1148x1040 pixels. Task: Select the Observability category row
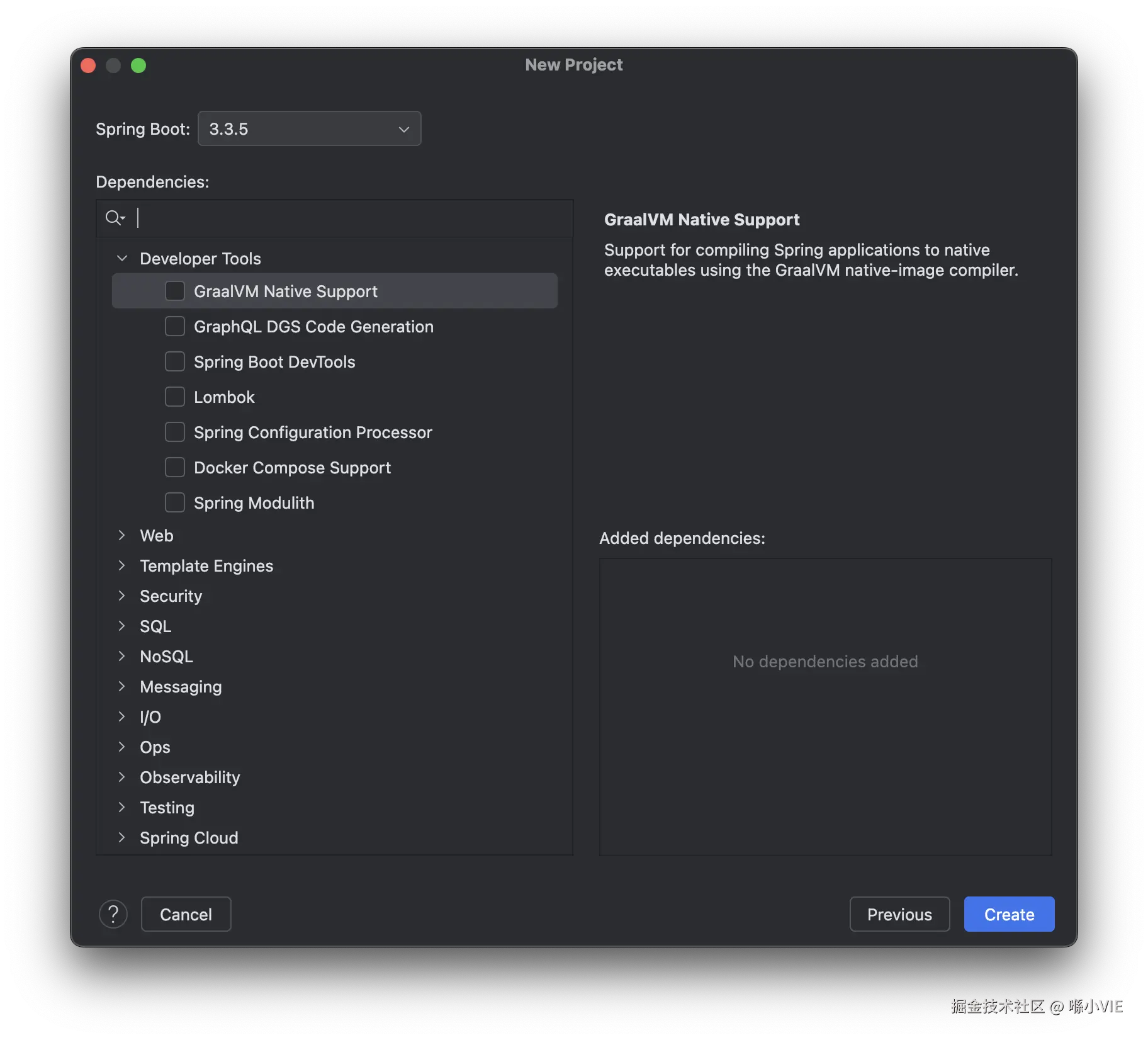pos(189,777)
